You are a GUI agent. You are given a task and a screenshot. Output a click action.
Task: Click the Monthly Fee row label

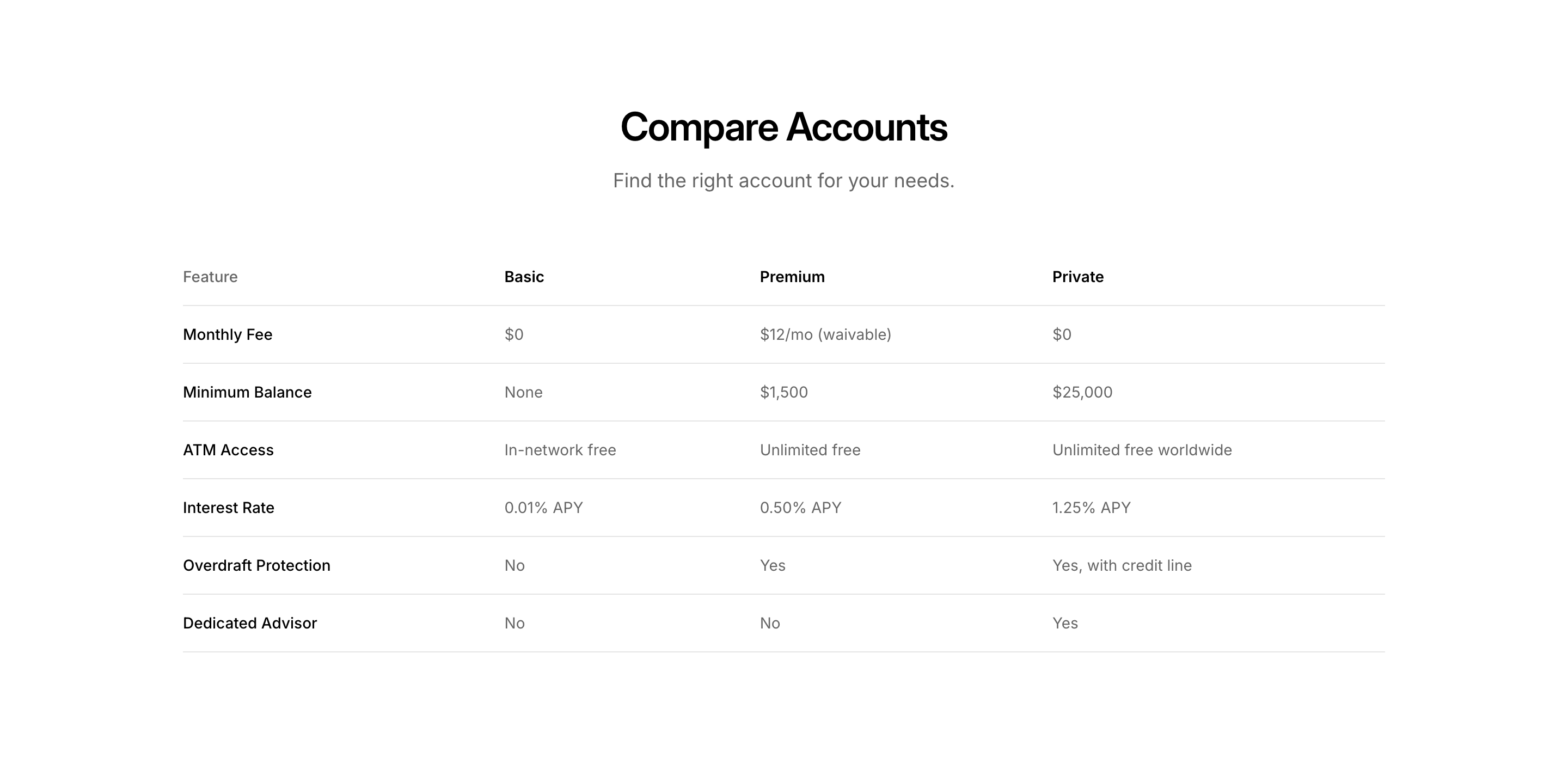click(228, 334)
